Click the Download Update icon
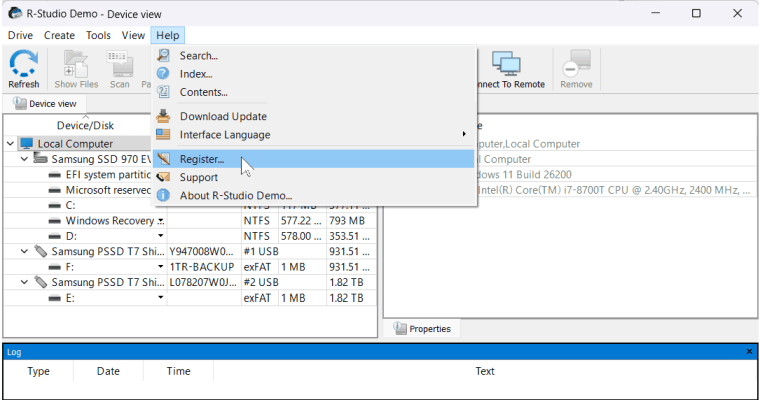760x400 pixels. pyautogui.click(x=163, y=116)
